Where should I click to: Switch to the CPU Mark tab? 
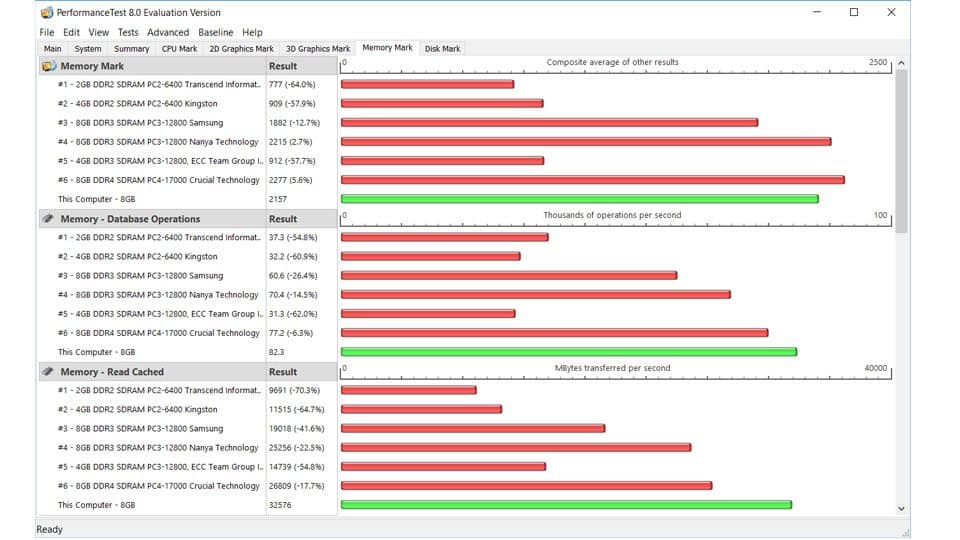(x=180, y=49)
